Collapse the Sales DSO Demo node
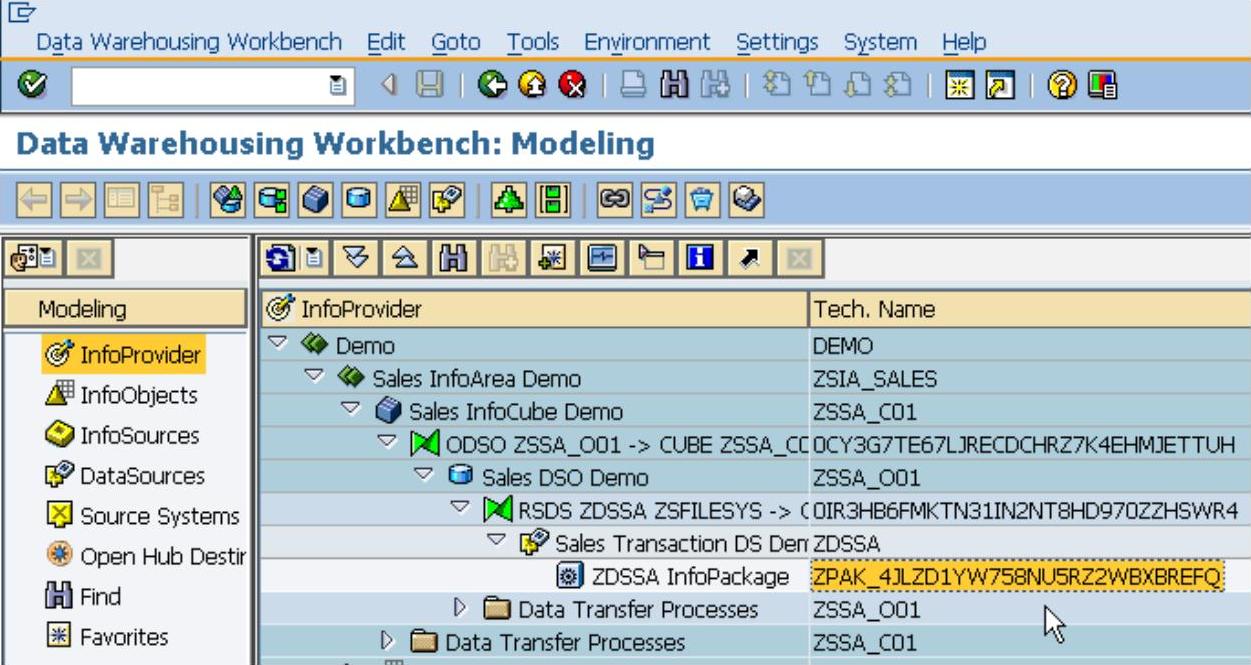 pyautogui.click(x=424, y=475)
